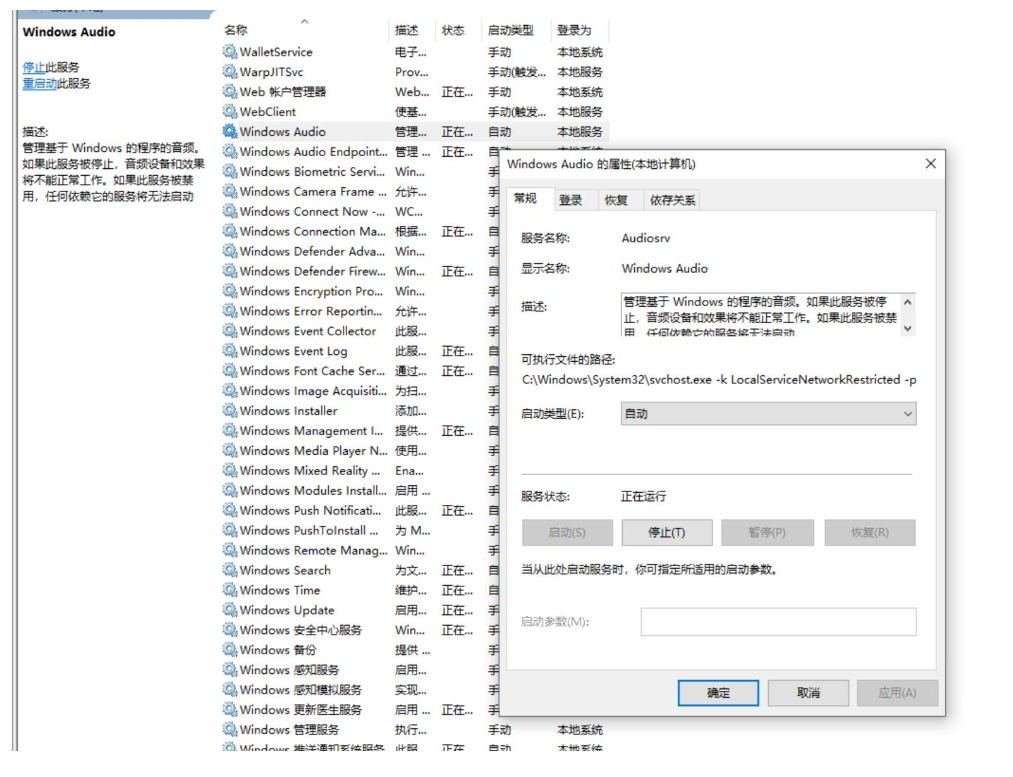
Task: Switch to the 依存关系 tab
Action: click(672, 200)
